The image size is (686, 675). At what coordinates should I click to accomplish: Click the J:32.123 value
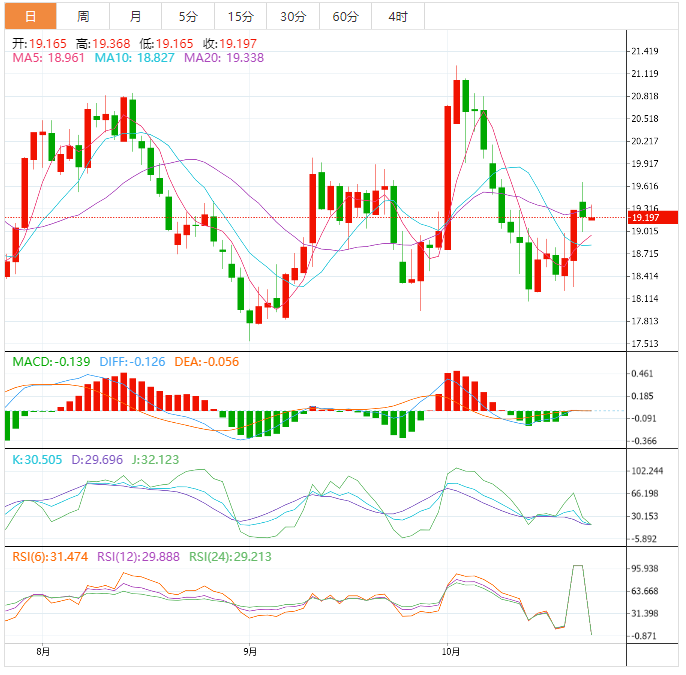pyautogui.click(x=156, y=460)
